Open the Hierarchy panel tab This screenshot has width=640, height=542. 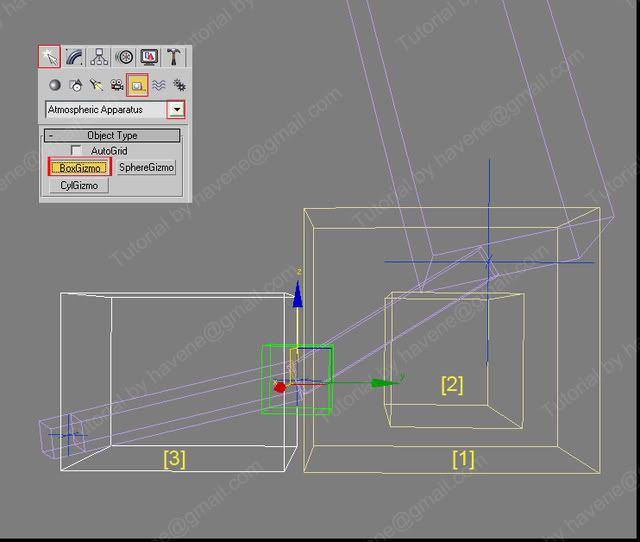pyautogui.click(x=100, y=57)
